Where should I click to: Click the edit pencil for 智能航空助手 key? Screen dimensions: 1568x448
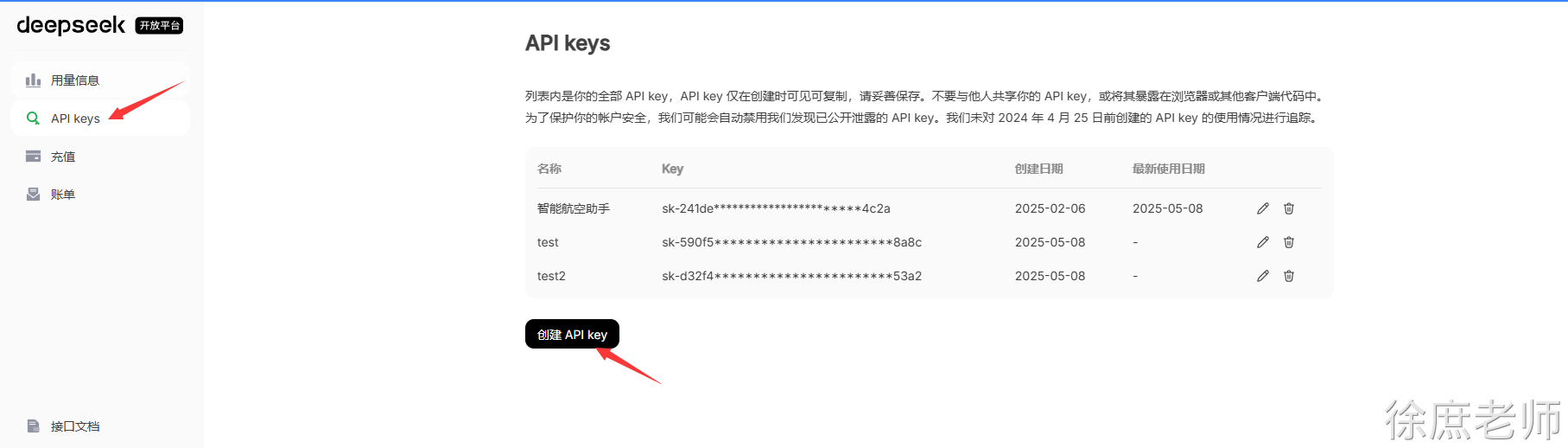click(1262, 208)
